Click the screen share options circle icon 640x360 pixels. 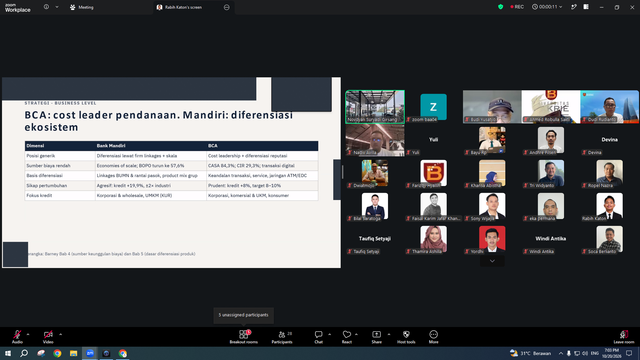[x=227, y=7]
